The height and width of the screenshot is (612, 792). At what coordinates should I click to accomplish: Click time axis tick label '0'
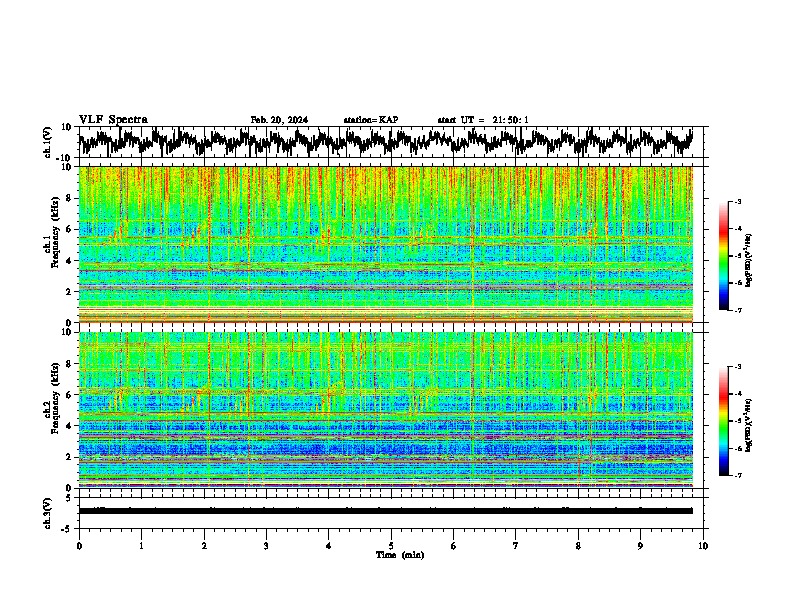pyautogui.click(x=79, y=546)
